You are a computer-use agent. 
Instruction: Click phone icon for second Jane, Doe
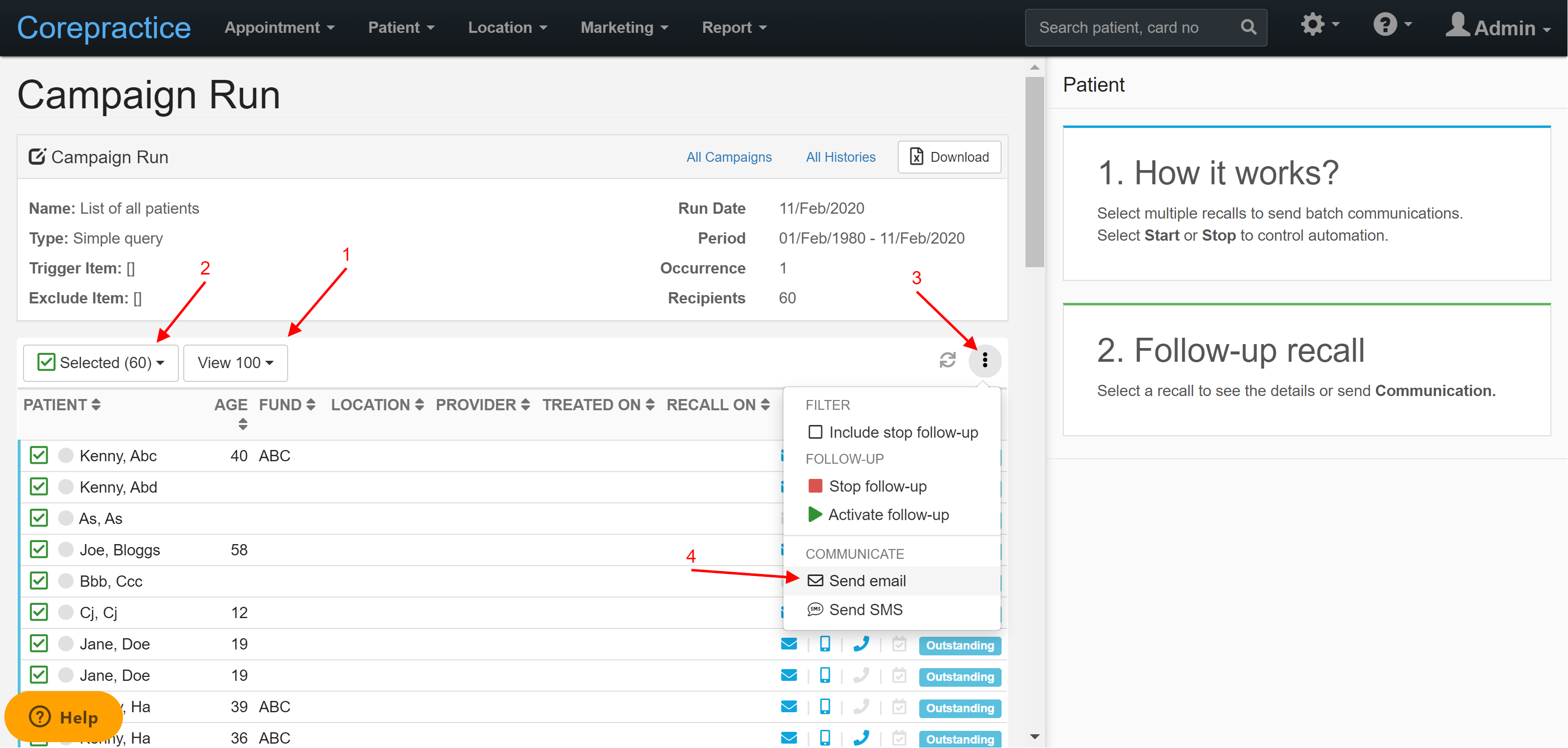click(861, 675)
